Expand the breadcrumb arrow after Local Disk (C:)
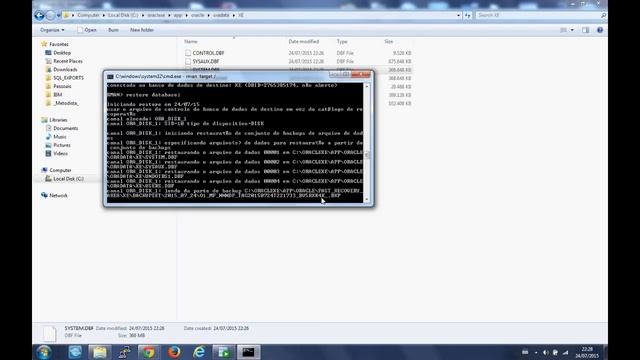 pyautogui.click(x=143, y=15)
